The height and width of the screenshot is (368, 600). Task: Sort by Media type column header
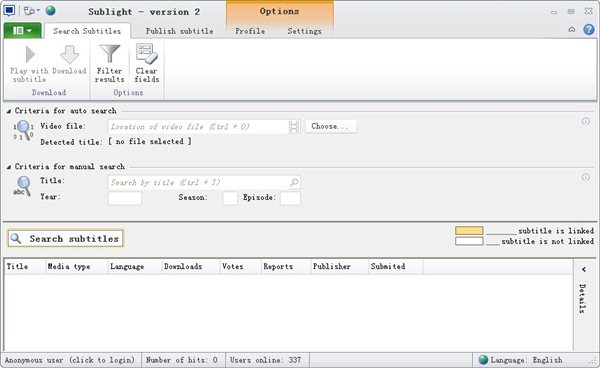(77, 266)
